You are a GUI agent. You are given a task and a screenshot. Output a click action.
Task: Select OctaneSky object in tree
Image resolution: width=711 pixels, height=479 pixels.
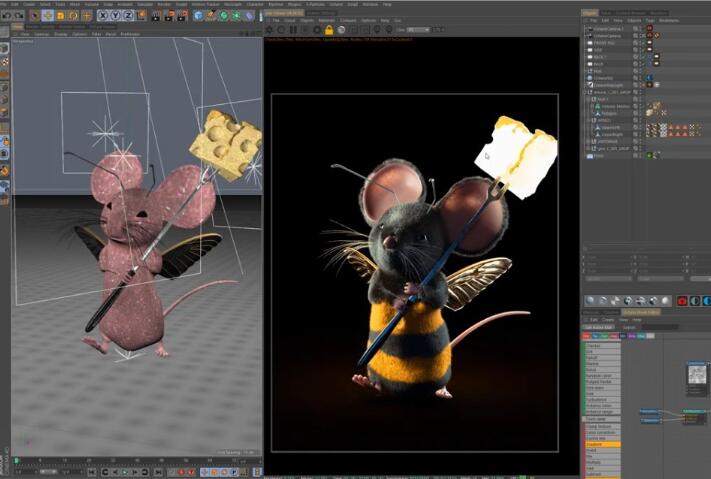(603, 78)
